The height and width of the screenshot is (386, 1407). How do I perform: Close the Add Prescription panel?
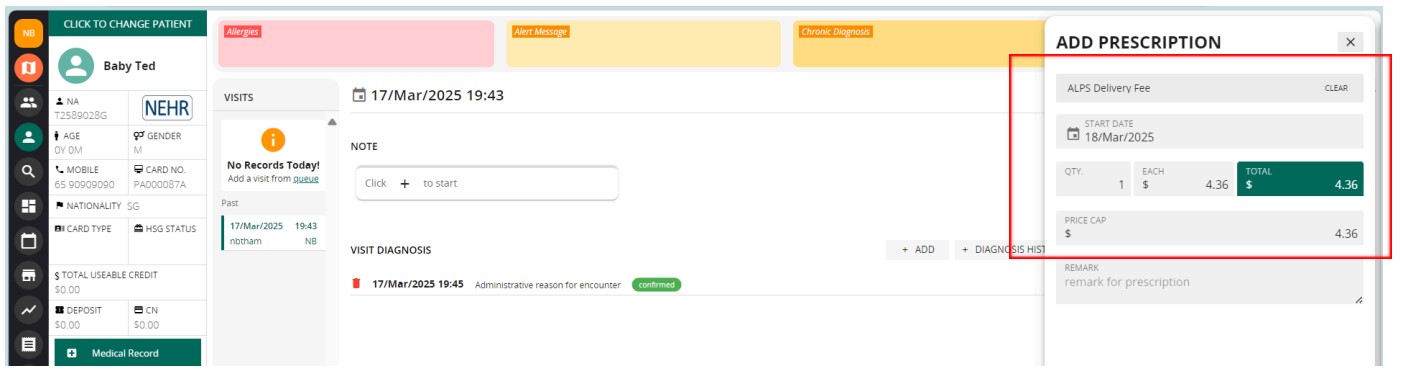(x=1350, y=42)
